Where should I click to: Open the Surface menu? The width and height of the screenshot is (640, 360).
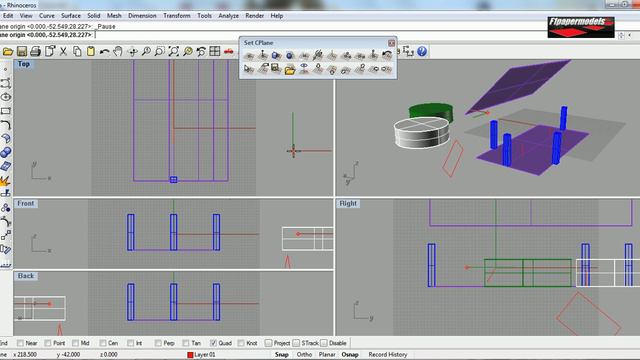[x=71, y=16]
